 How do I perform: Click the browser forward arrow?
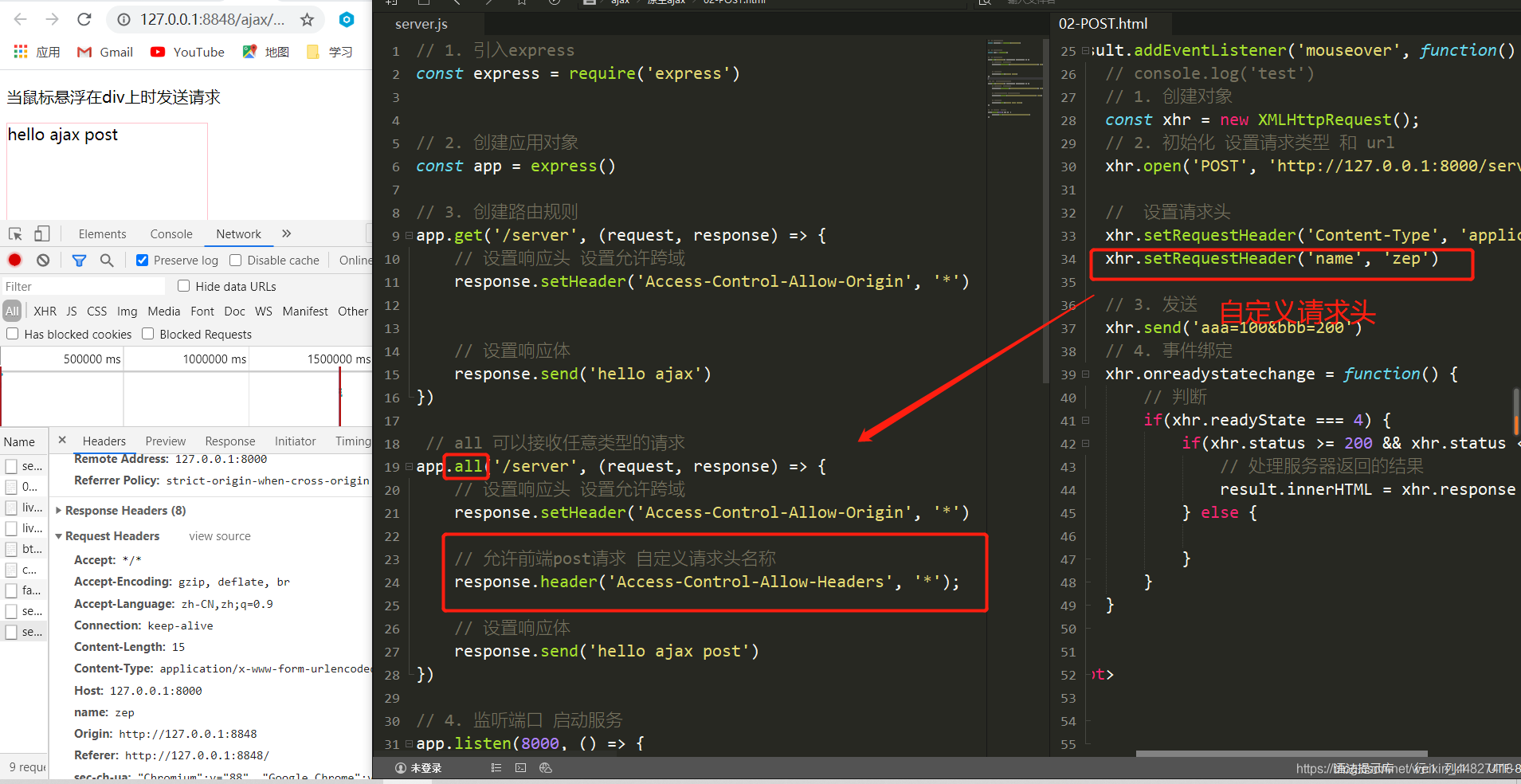click(53, 19)
